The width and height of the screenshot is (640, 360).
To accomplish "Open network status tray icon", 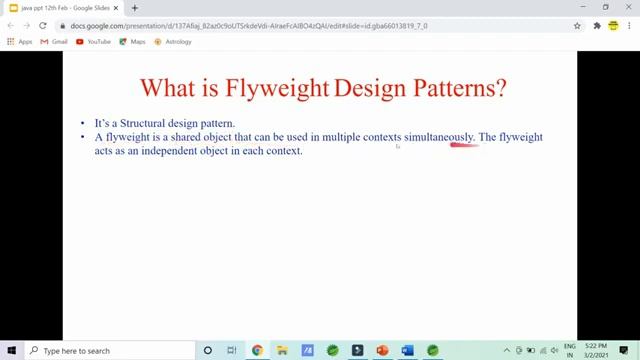I will pos(543,350).
